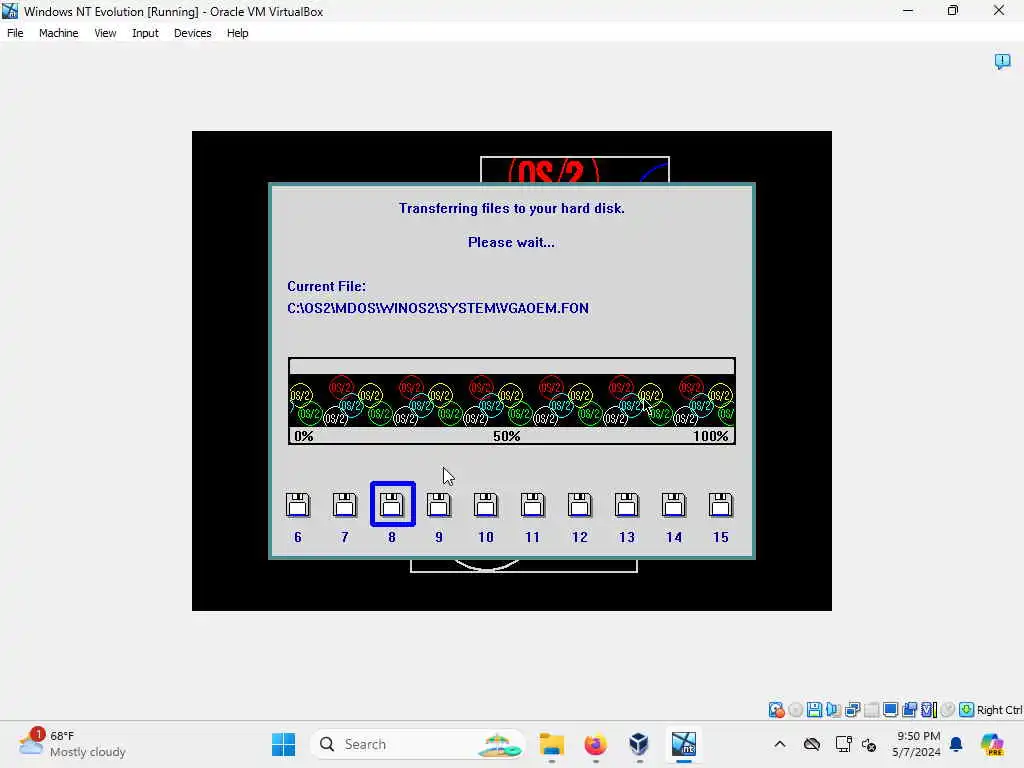Click the keyboard capture arrow icon
This screenshot has width=1024, height=768.
click(967, 710)
